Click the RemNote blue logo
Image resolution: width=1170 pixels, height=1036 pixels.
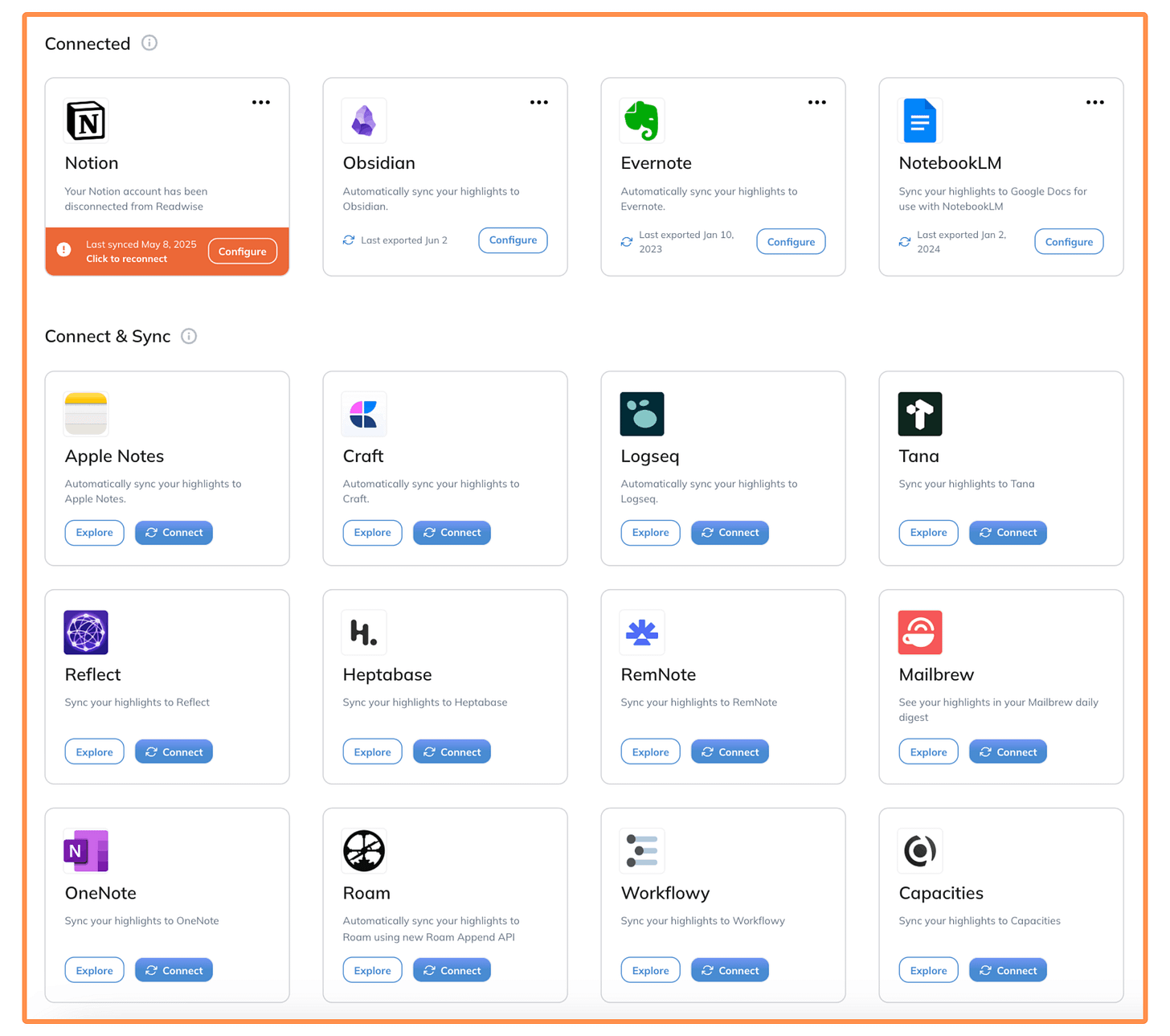tap(642, 633)
